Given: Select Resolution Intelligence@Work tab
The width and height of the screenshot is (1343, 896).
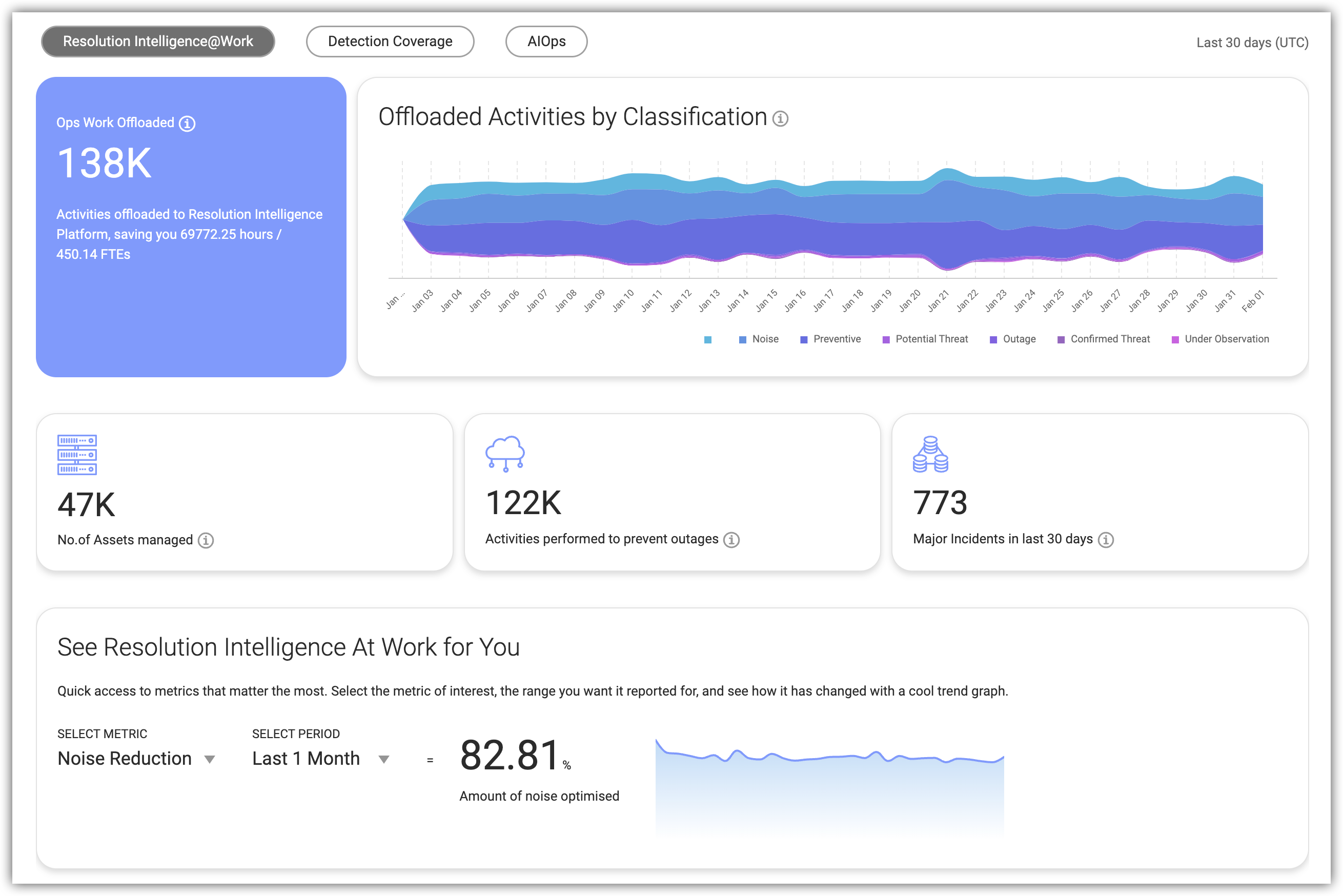Looking at the screenshot, I should click(x=158, y=41).
